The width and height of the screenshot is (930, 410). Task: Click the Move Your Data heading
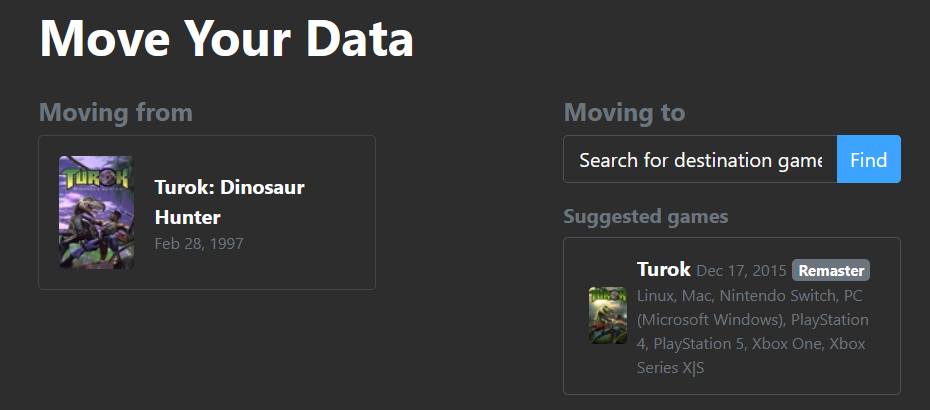click(x=226, y=38)
